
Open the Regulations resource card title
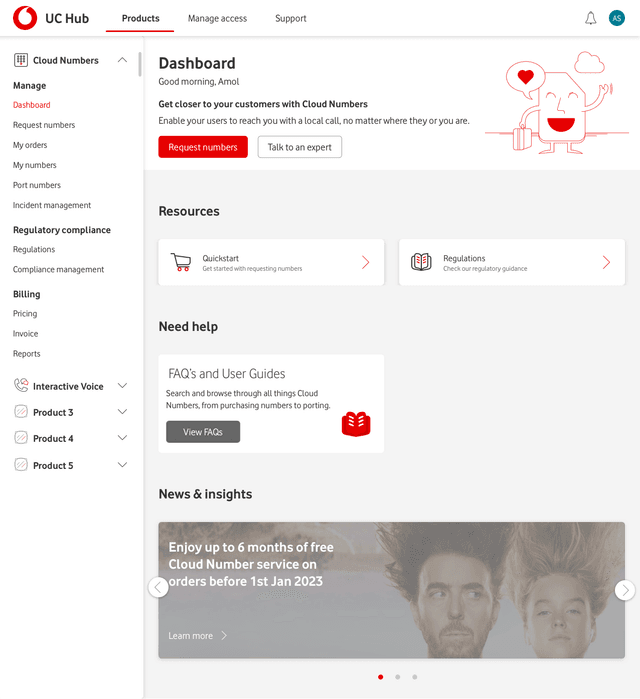click(x=464, y=258)
